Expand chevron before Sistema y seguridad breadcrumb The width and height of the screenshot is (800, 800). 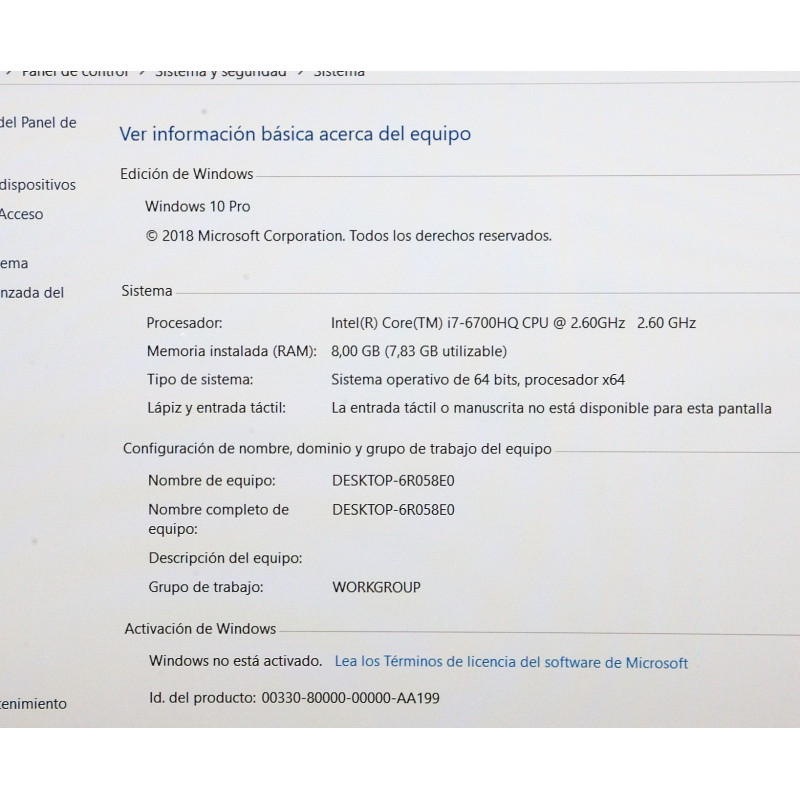pos(143,73)
